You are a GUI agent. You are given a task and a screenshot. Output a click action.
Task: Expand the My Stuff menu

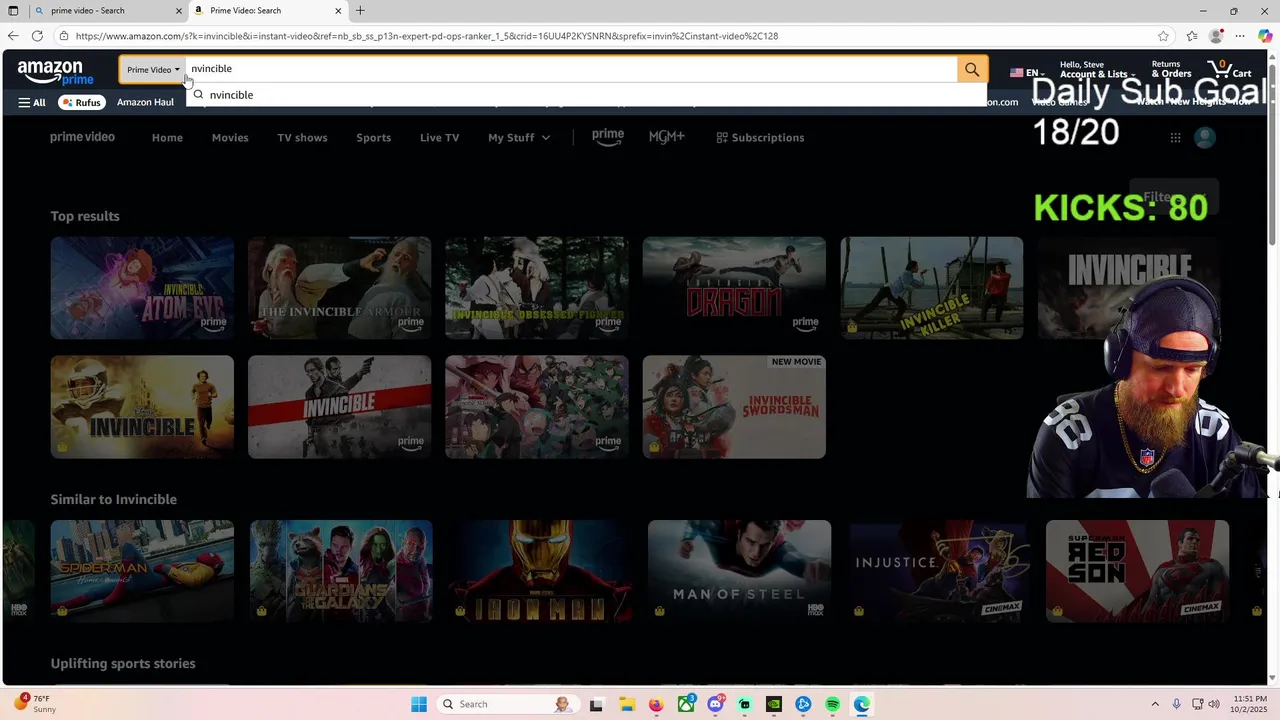pyautogui.click(x=519, y=137)
